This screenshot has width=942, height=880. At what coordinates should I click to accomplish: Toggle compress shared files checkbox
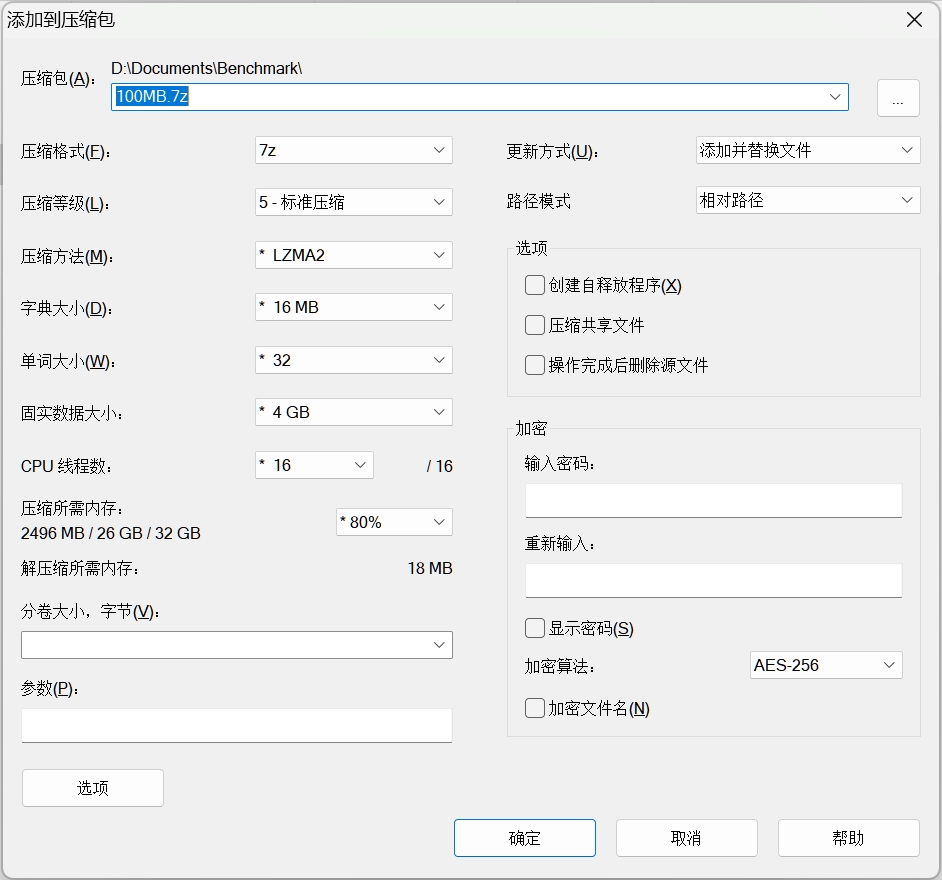(x=535, y=325)
